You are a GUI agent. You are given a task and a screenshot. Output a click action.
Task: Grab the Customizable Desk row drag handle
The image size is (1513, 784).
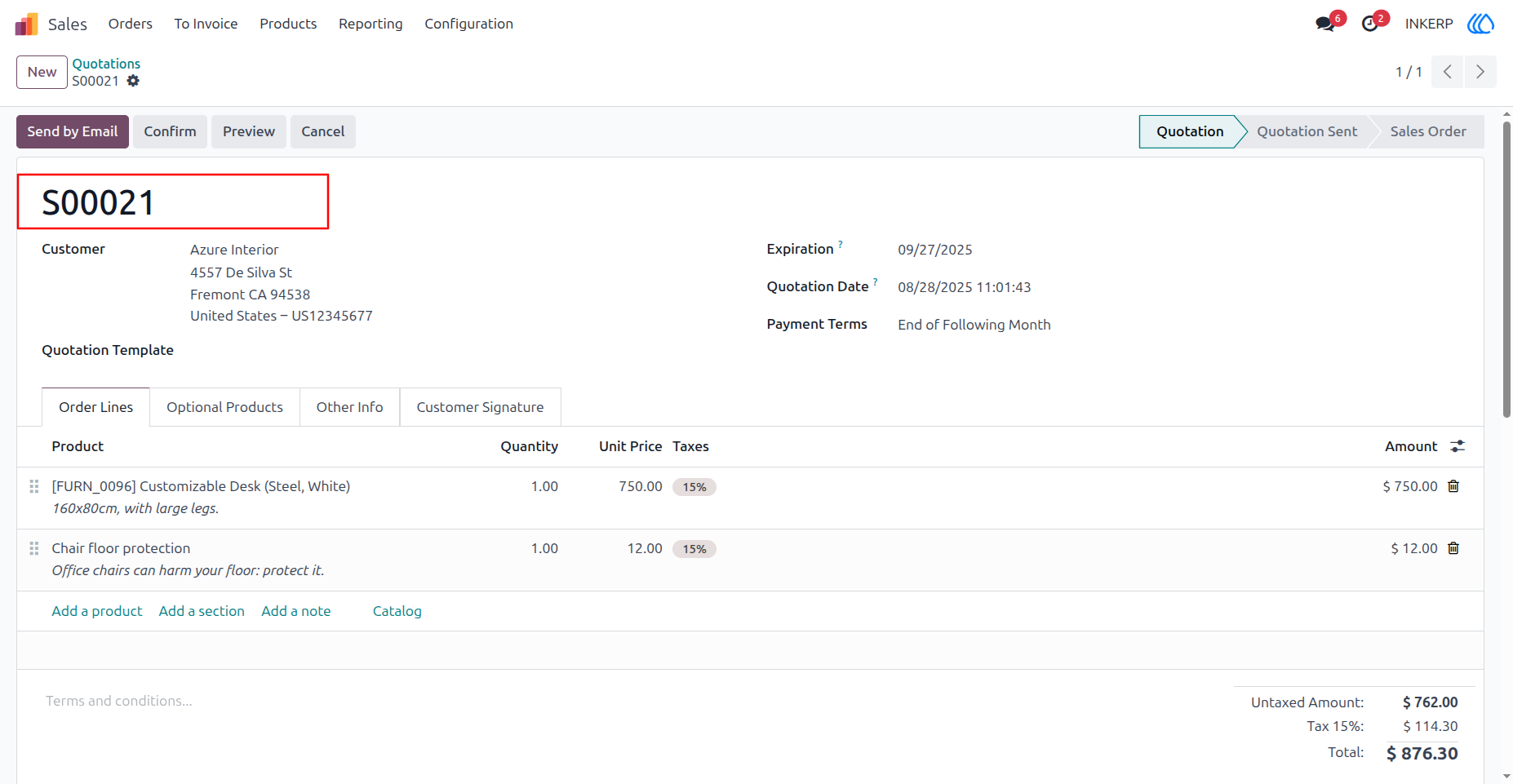coord(34,486)
